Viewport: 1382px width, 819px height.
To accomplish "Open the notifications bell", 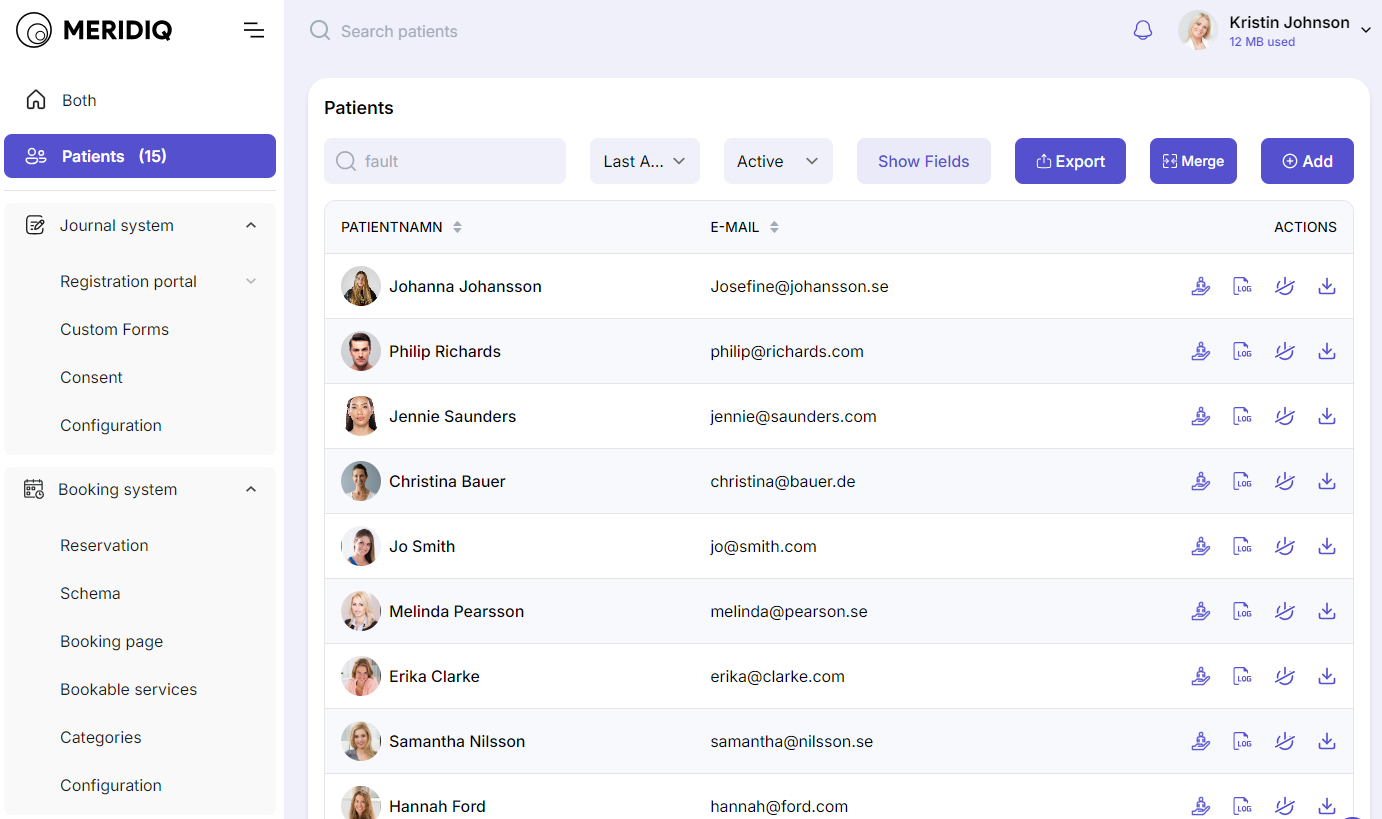I will pos(1143,31).
